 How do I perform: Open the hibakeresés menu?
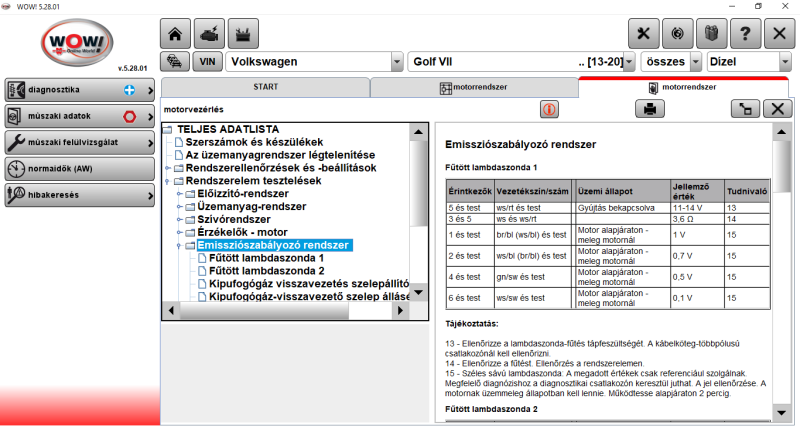(80, 195)
